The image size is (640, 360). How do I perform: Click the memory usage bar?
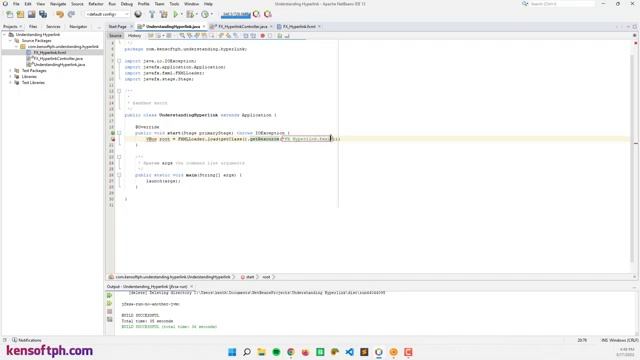(236, 14)
